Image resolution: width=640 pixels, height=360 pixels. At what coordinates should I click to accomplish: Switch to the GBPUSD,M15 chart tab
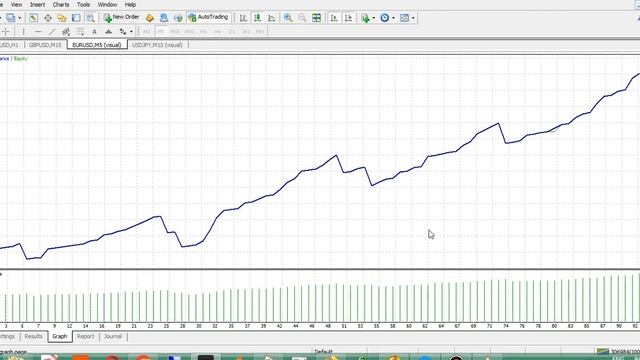point(45,45)
